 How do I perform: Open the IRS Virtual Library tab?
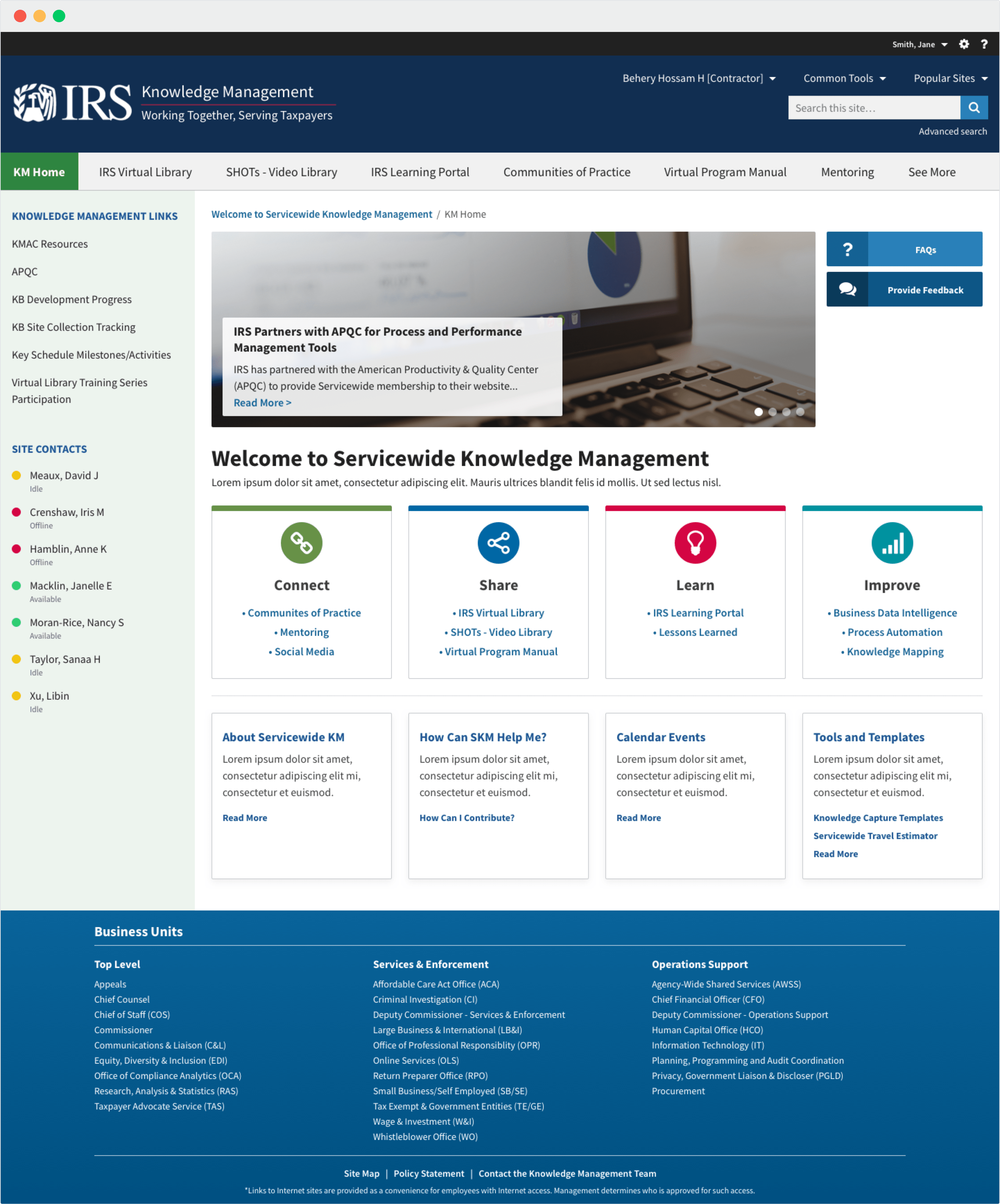pyautogui.click(x=145, y=172)
